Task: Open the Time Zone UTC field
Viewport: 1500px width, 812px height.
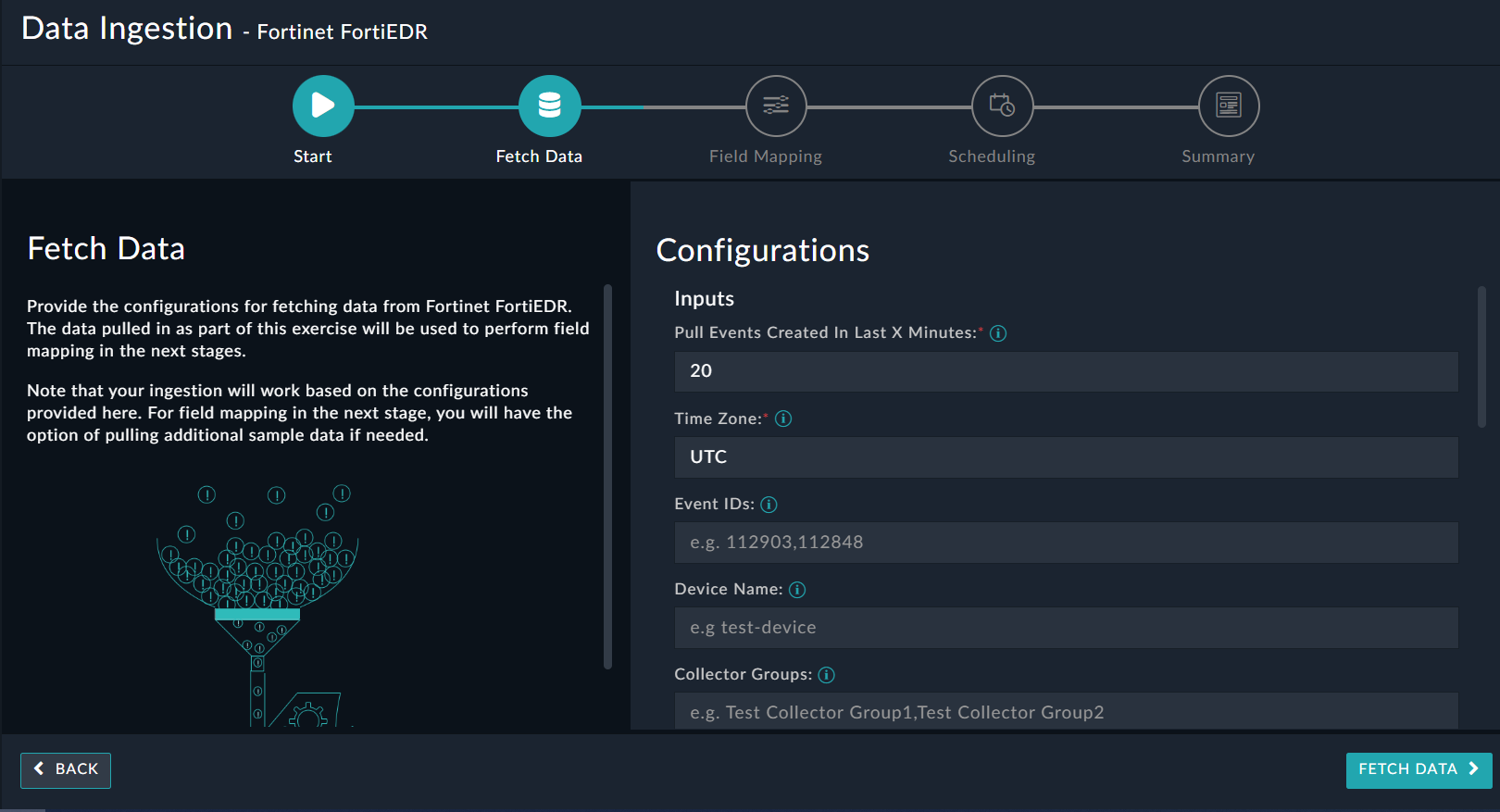Action: [x=1066, y=457]
